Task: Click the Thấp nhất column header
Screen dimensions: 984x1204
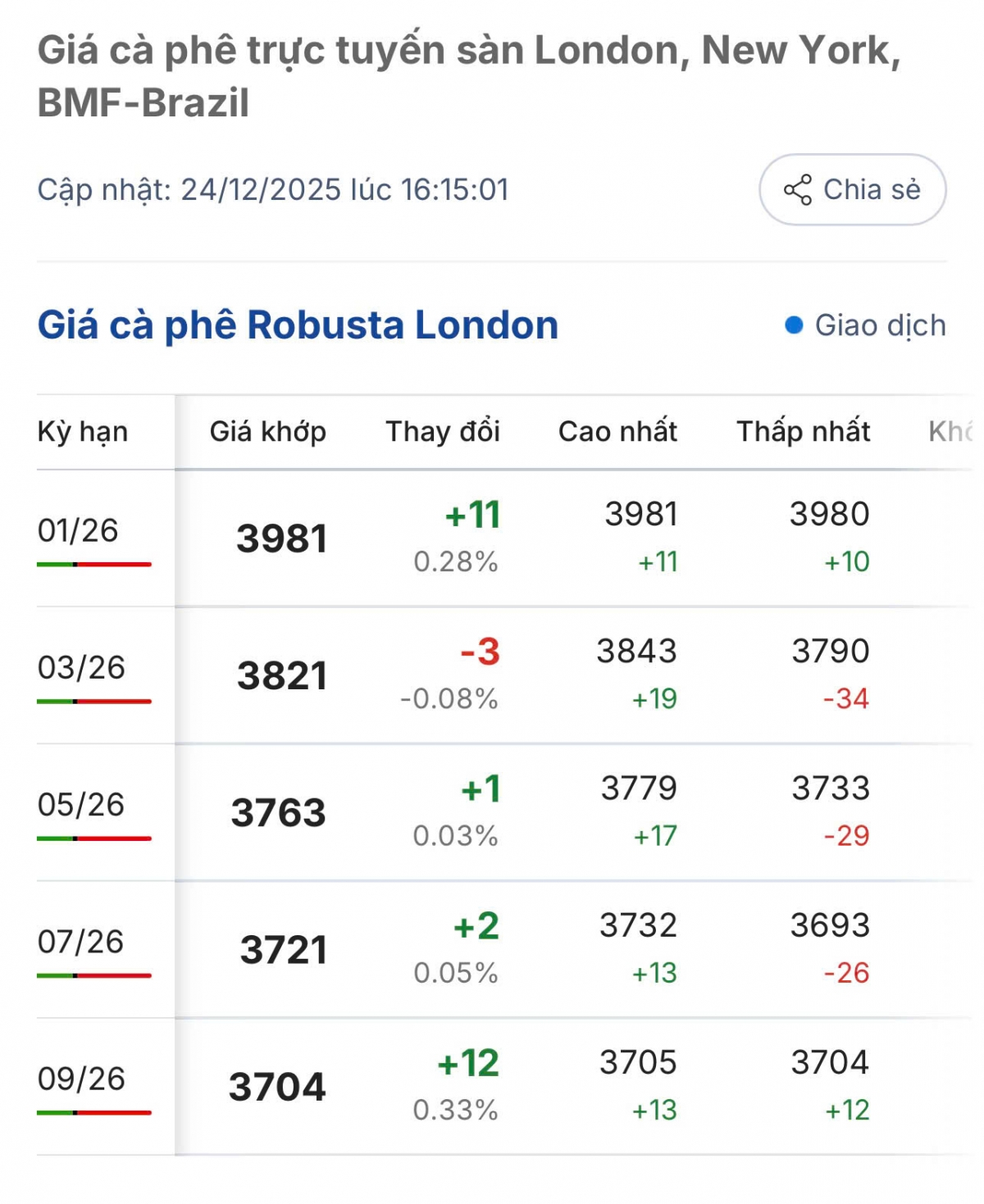Action: (803, 431)
